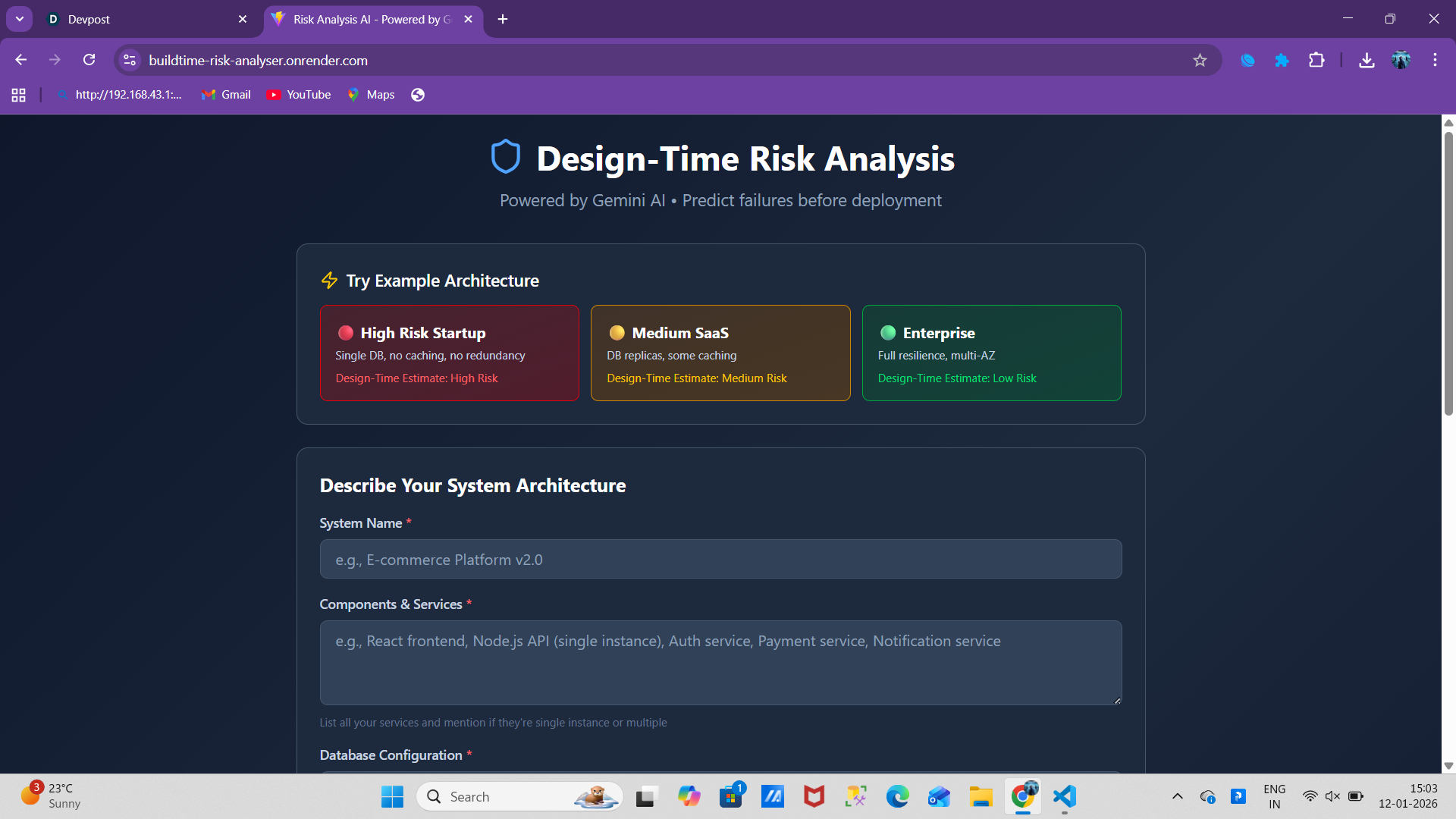Focus the Components & Services textarea

(x=720, y=663)
